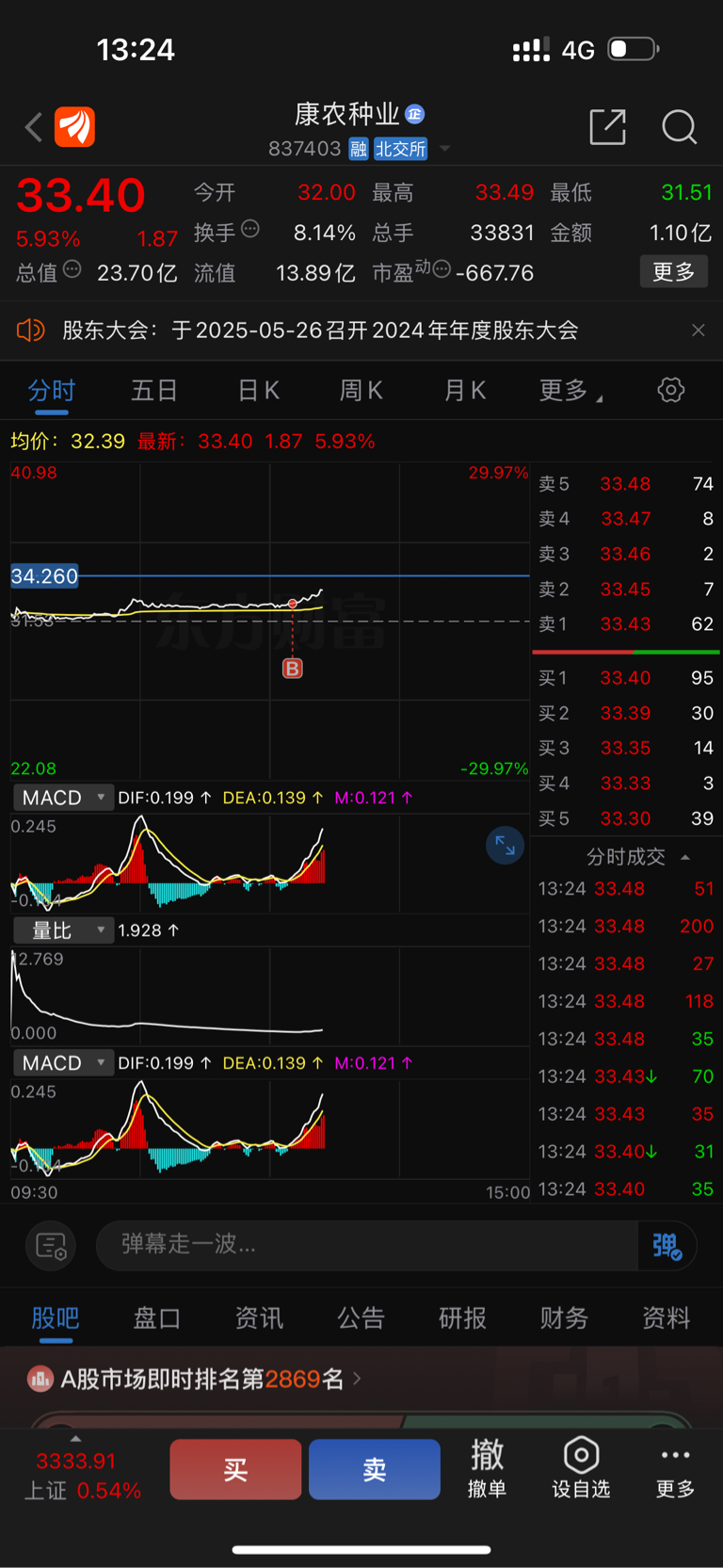Image resolution: width=723 pixels, height=1568 pixels.
Task: Tap the trade row with volume 200
Action: pos(626,927)
